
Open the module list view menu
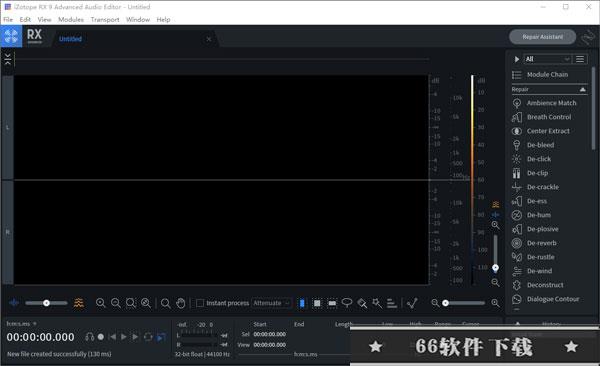click(580, 59)
